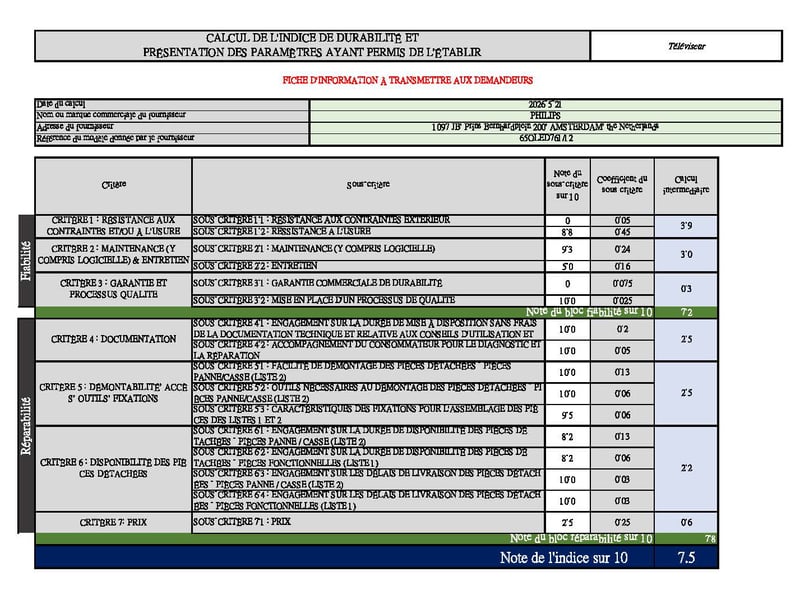This screenshot has width=800, height=600.
Task: Click 'CRITERE 6 : DISPONIBILITE DES PIECES DETACHEES' cell
Action: click(114, 468)
